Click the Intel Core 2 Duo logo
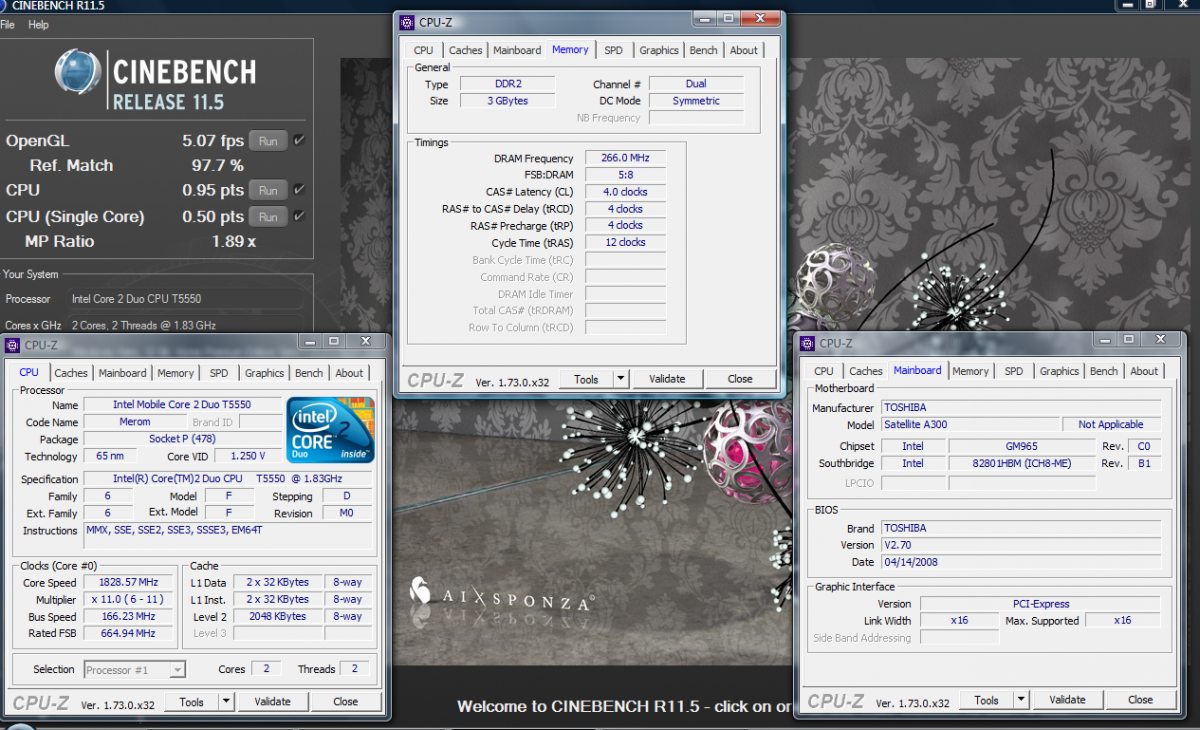This screenshot has width=1200, height=730. [331, 430]
